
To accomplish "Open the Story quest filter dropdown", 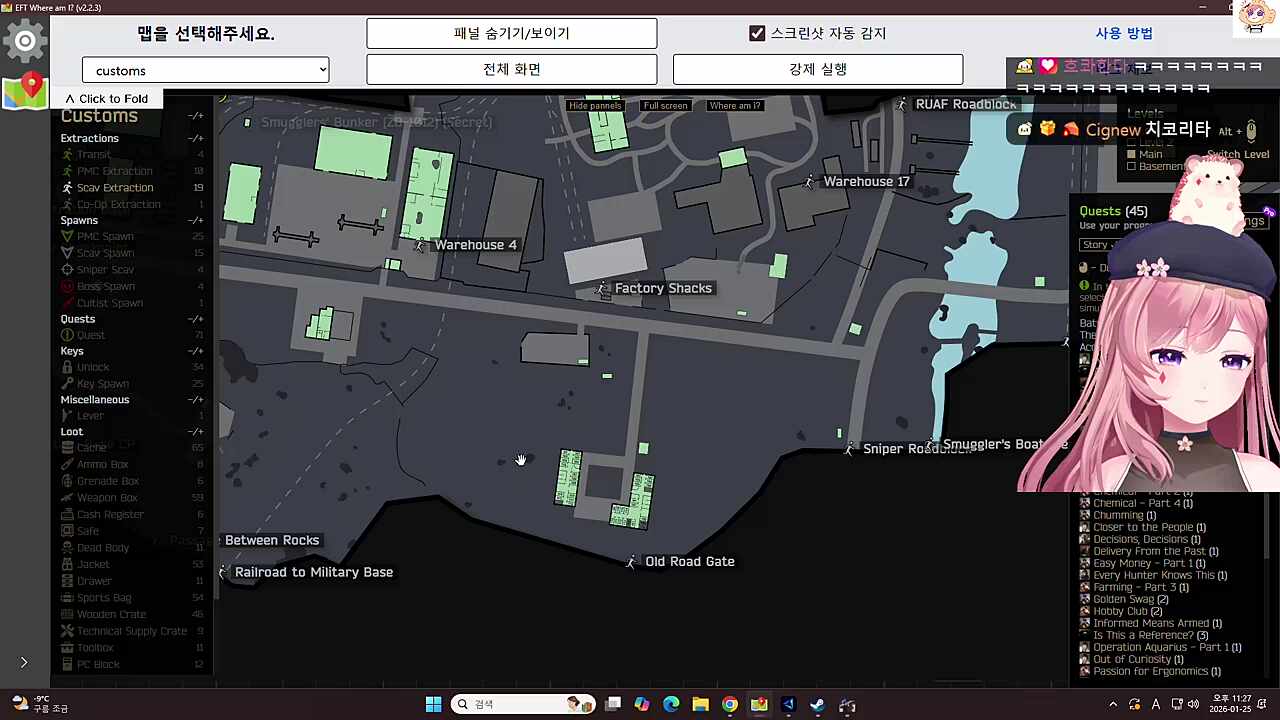I will pos(1100,245).
